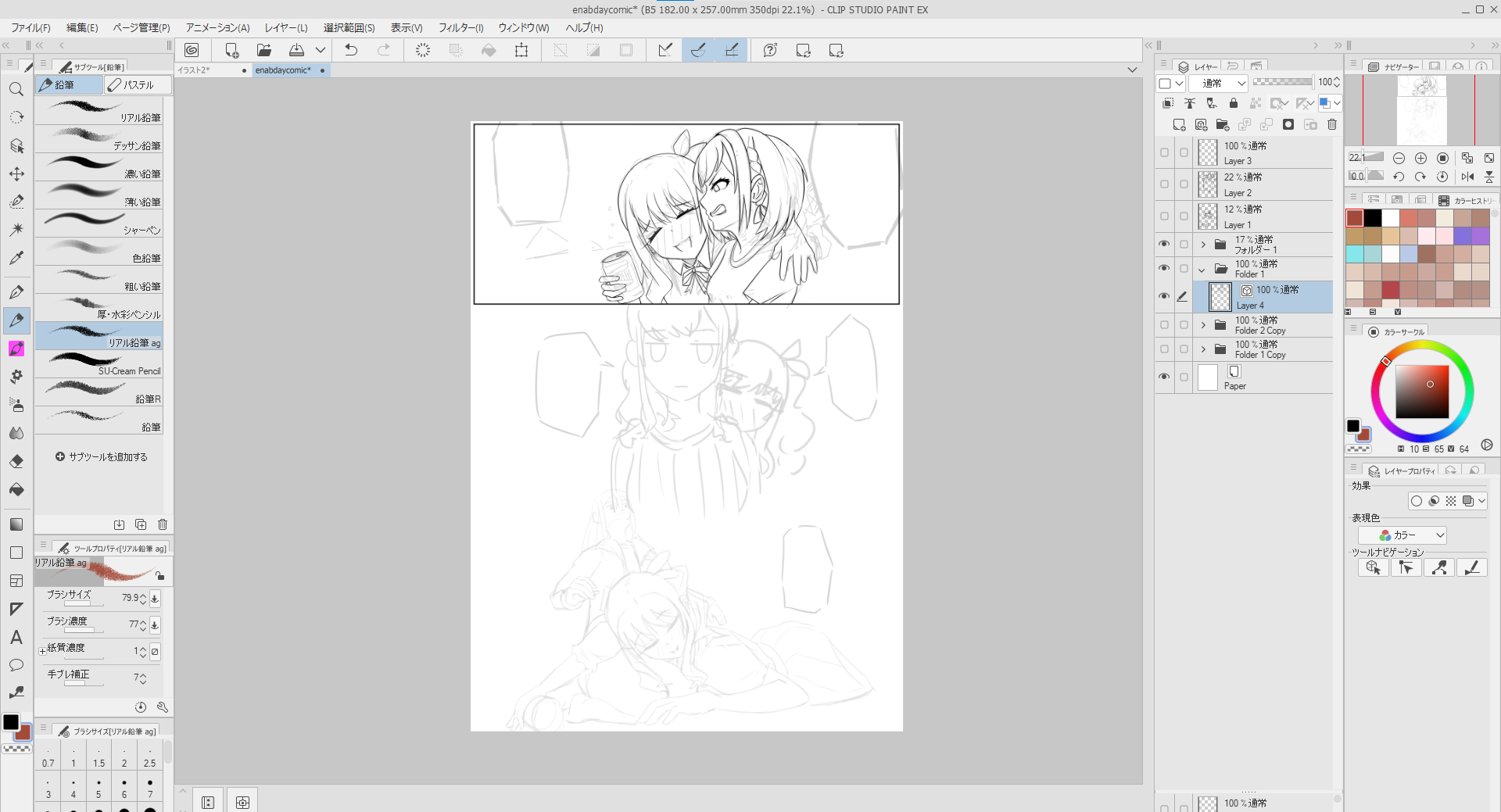This screenshot has height=812, width=1501.
Task: Collapse the Folder 1 folder
Action: point(1202,270)
